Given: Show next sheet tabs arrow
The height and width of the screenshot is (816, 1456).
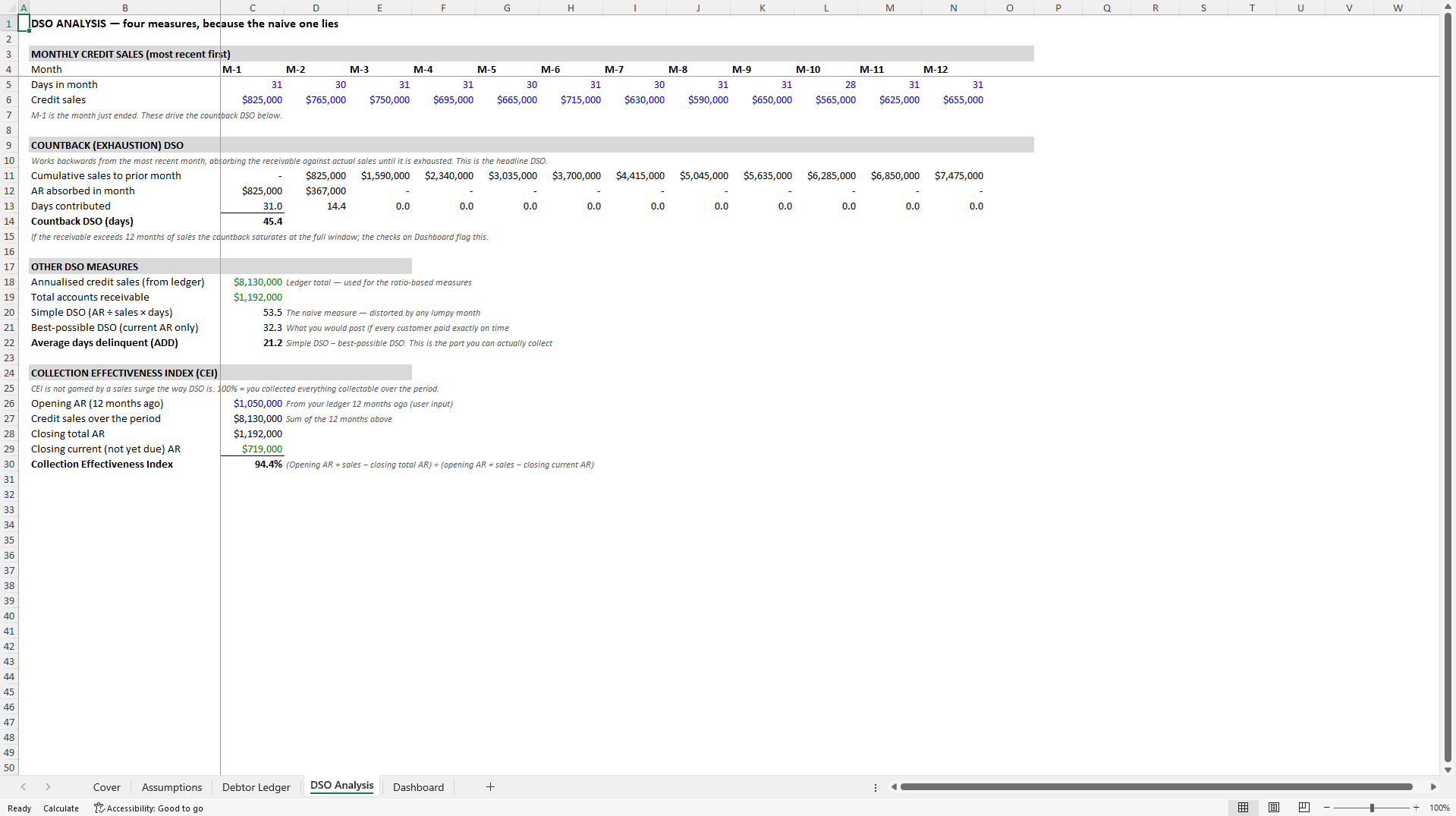Looking at the screenshot, I should [48, 787].
